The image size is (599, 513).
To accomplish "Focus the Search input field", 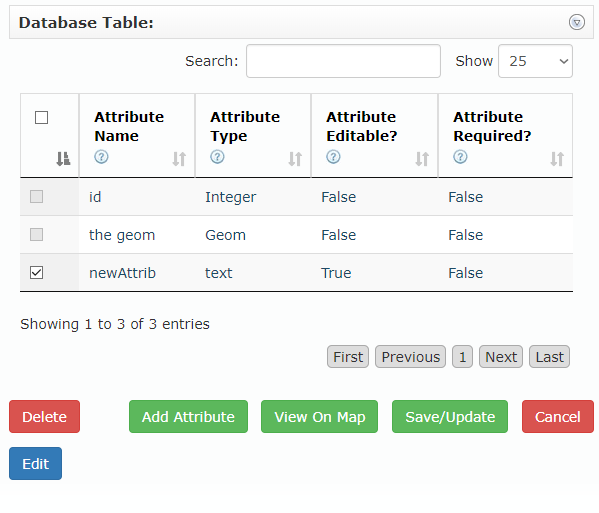I will point(343,61).
